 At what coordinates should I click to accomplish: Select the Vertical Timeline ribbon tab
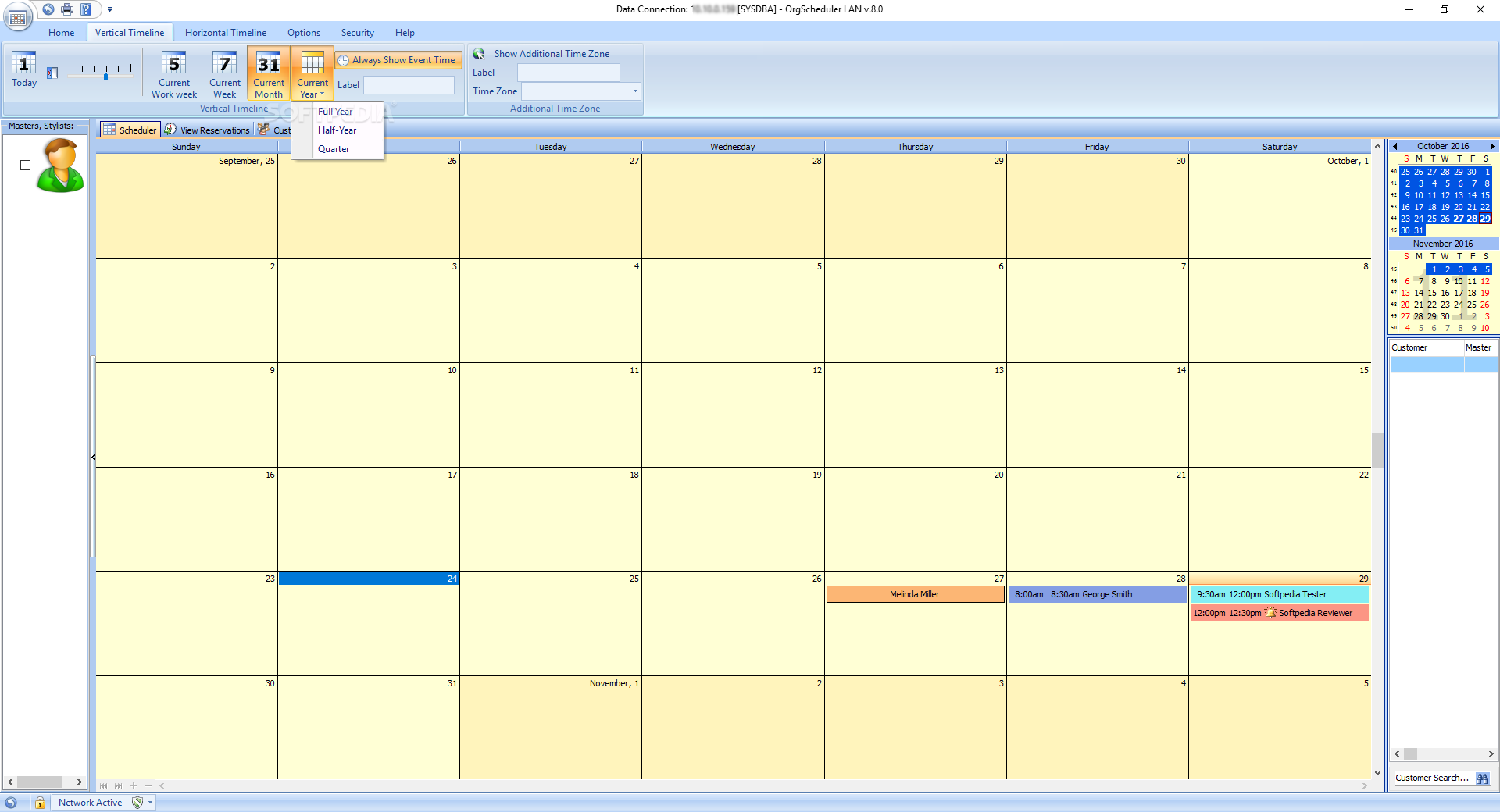click(130, 33)
